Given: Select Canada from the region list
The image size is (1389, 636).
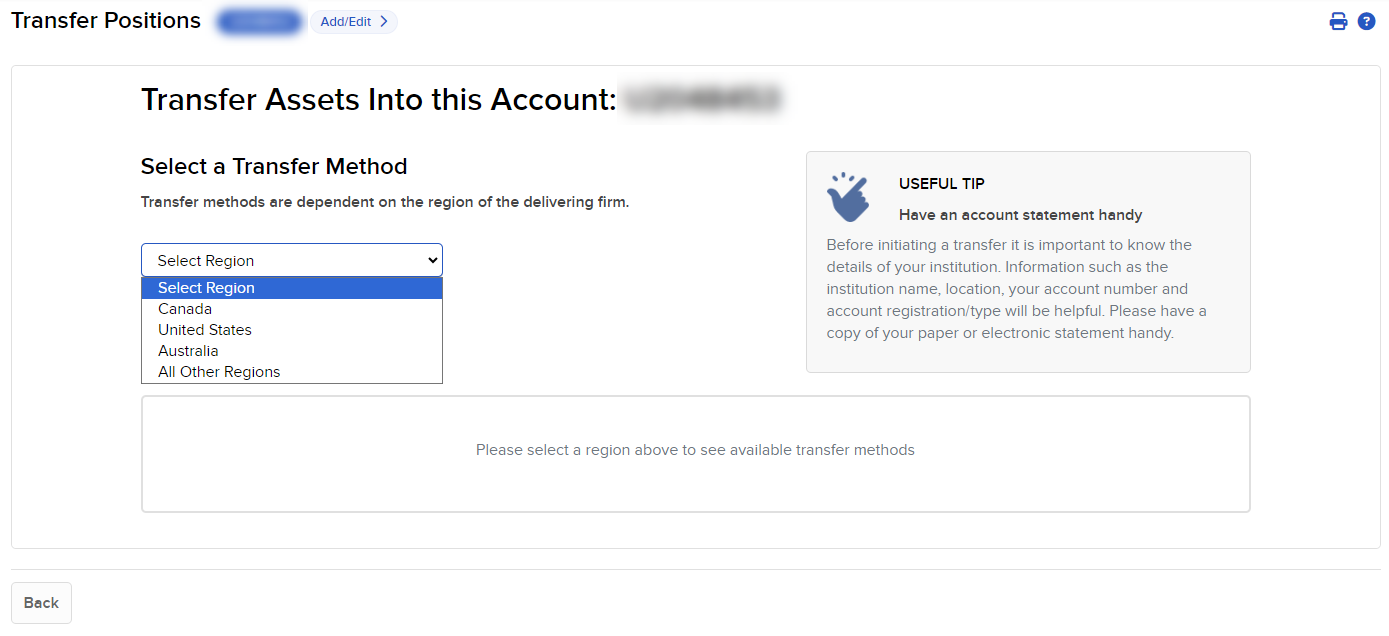Looking at the screenshot, I should [x=185, y=308].
